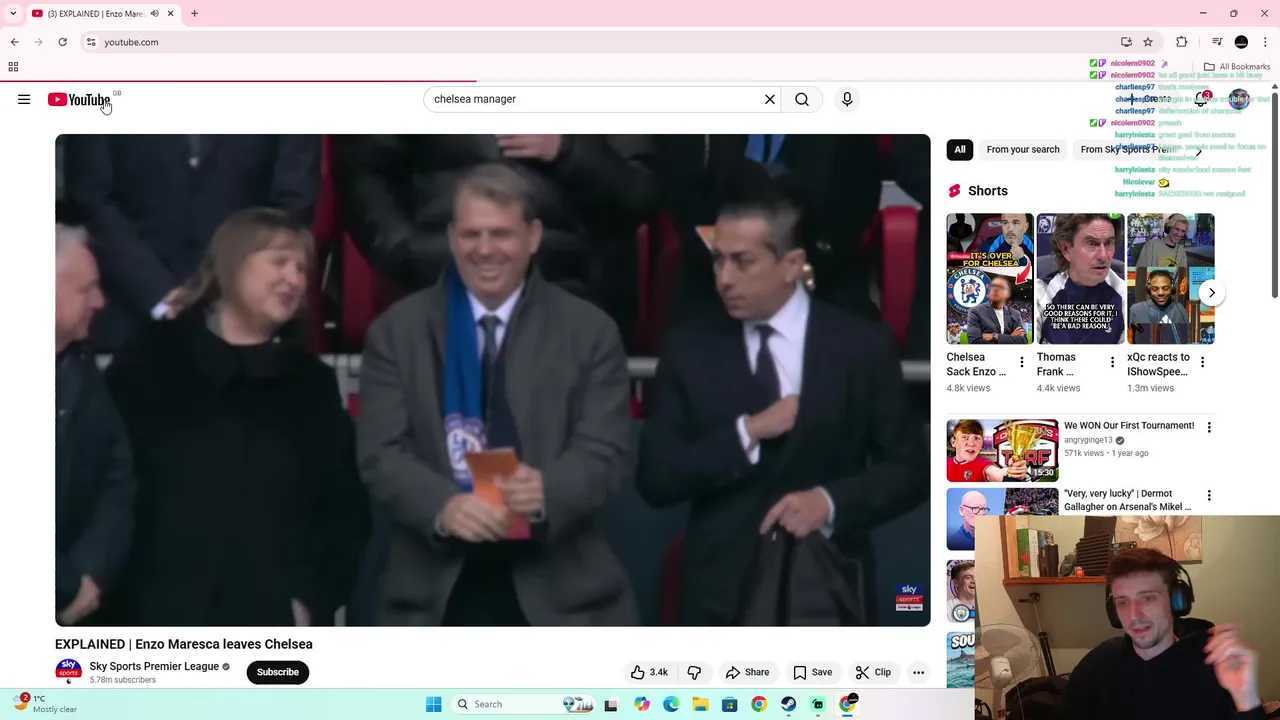
Task: Subscribe to Sky Sports Premier League
Action: point(278,672)
